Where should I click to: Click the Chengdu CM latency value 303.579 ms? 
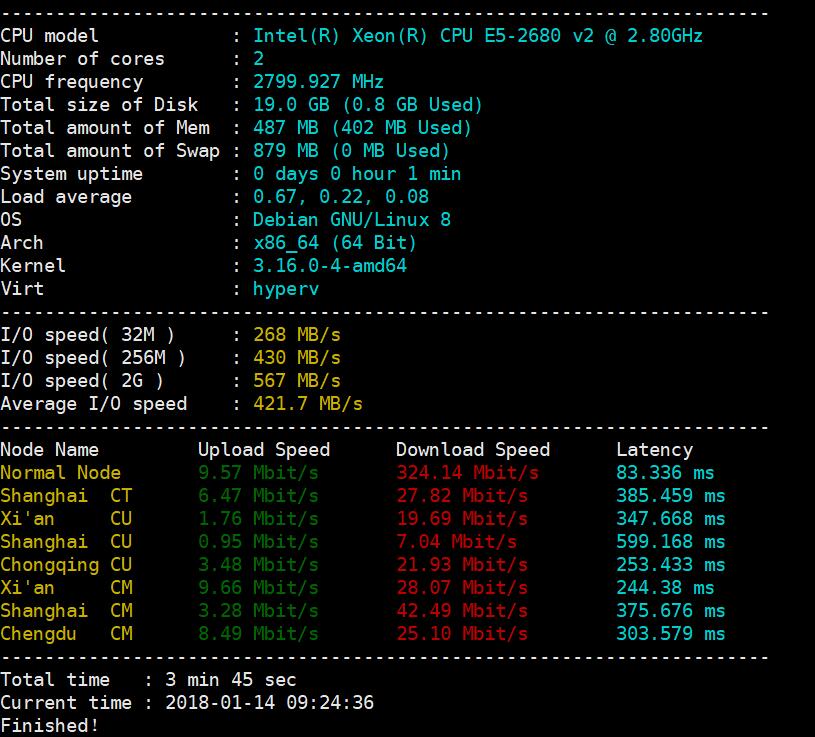pos(670,634)
